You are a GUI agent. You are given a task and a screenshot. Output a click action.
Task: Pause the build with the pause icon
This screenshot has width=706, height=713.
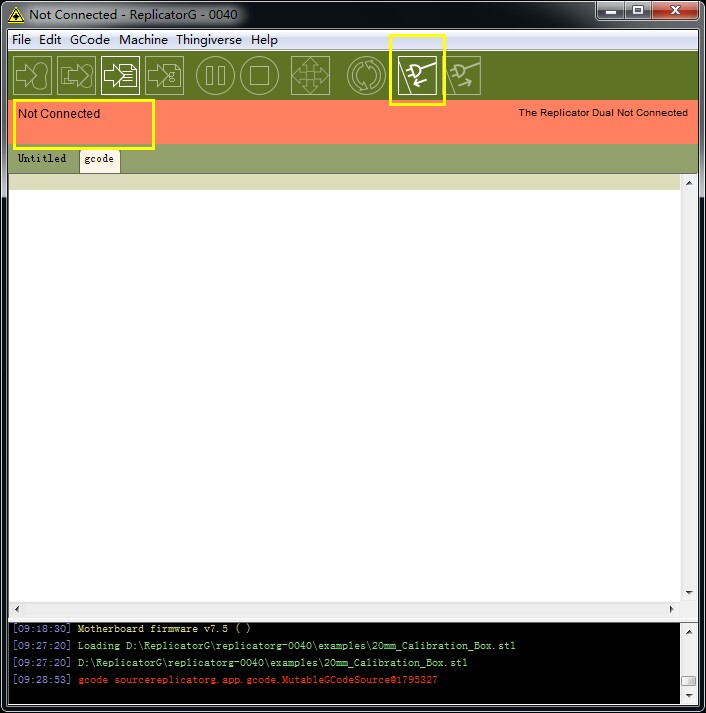(215, 75)
